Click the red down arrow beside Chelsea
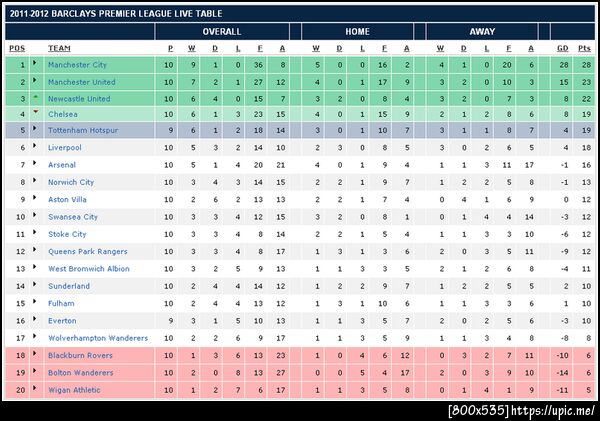This screenshot has height=421, width=600. point(37,114)
